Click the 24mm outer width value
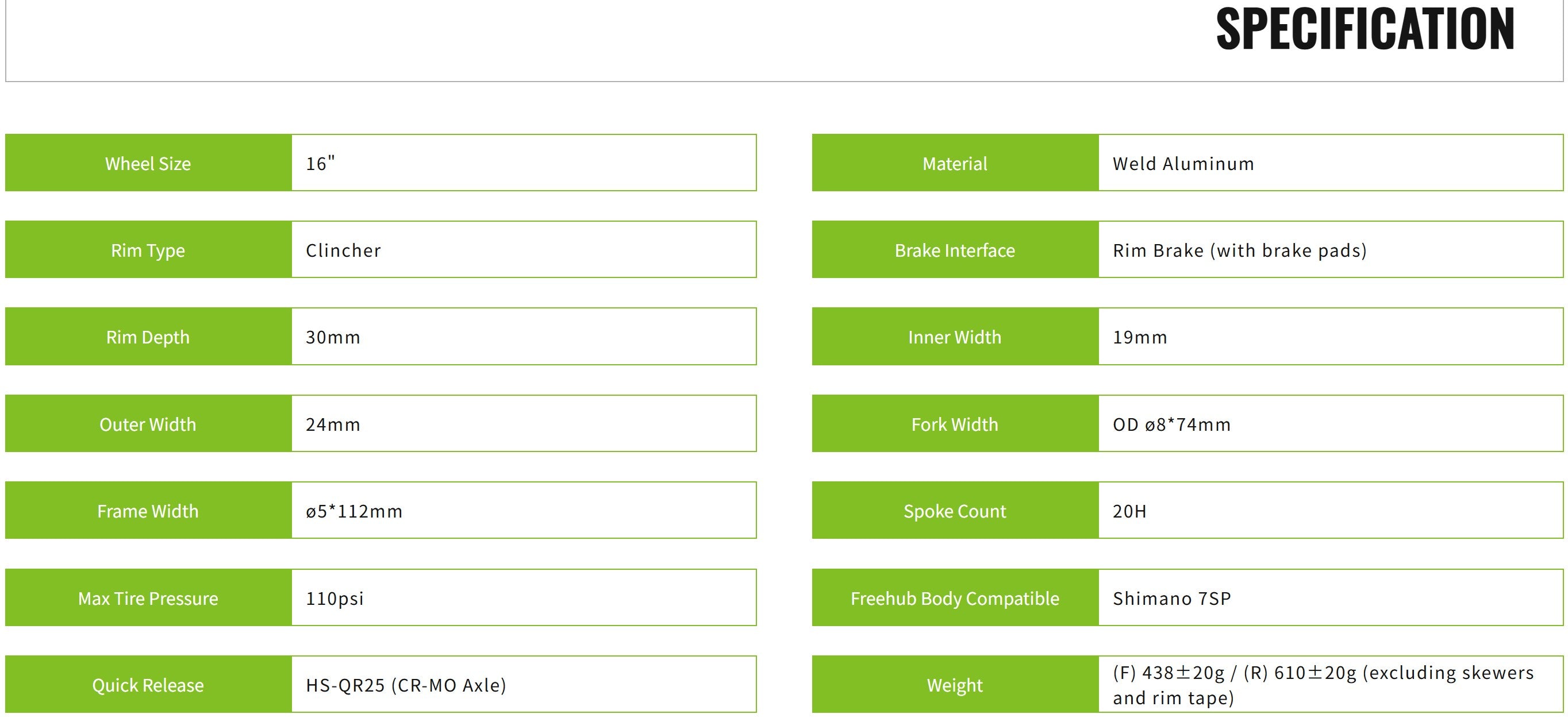 tap(333, 424)
